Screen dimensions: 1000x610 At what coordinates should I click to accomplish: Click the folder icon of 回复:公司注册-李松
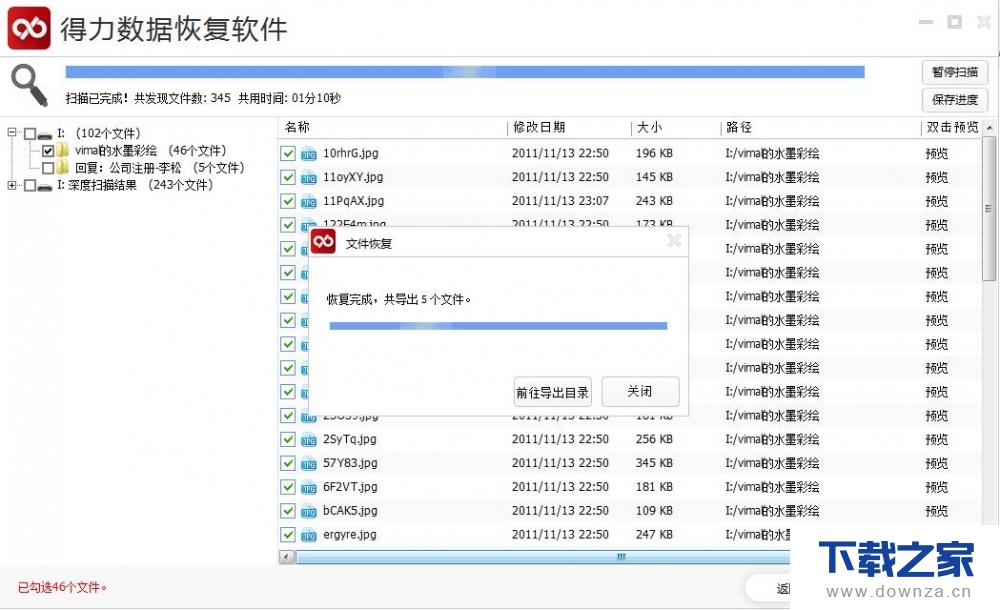click(62, 168)
